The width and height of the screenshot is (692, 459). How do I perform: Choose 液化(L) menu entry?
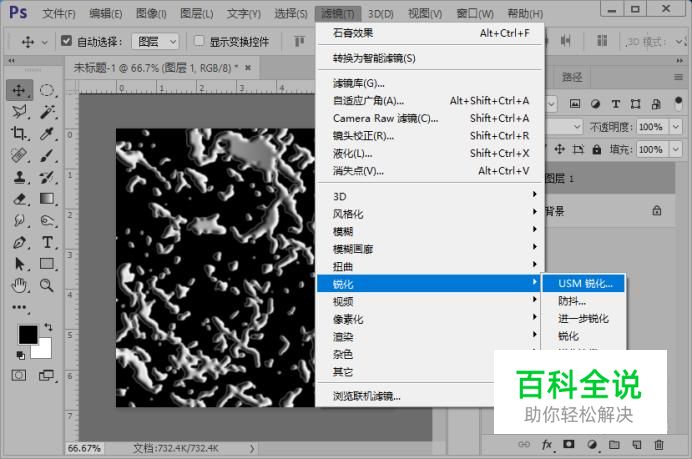coord(430,153)
